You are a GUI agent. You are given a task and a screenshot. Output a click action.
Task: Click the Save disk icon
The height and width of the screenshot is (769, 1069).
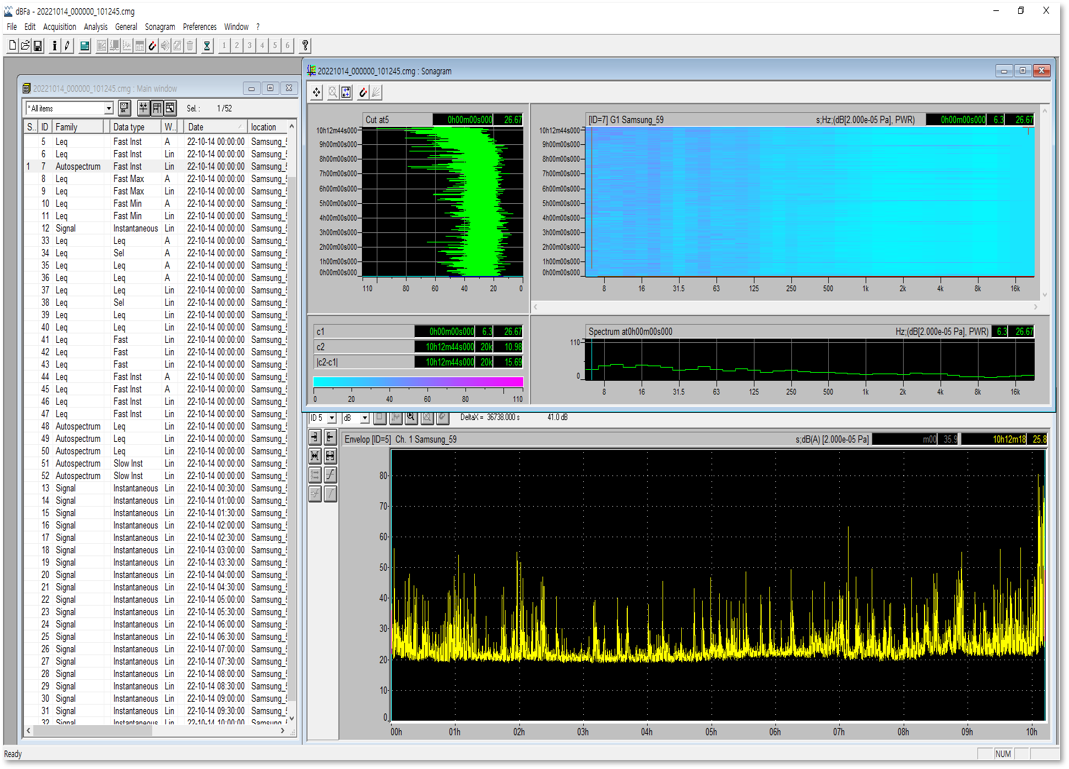[38, 46]
